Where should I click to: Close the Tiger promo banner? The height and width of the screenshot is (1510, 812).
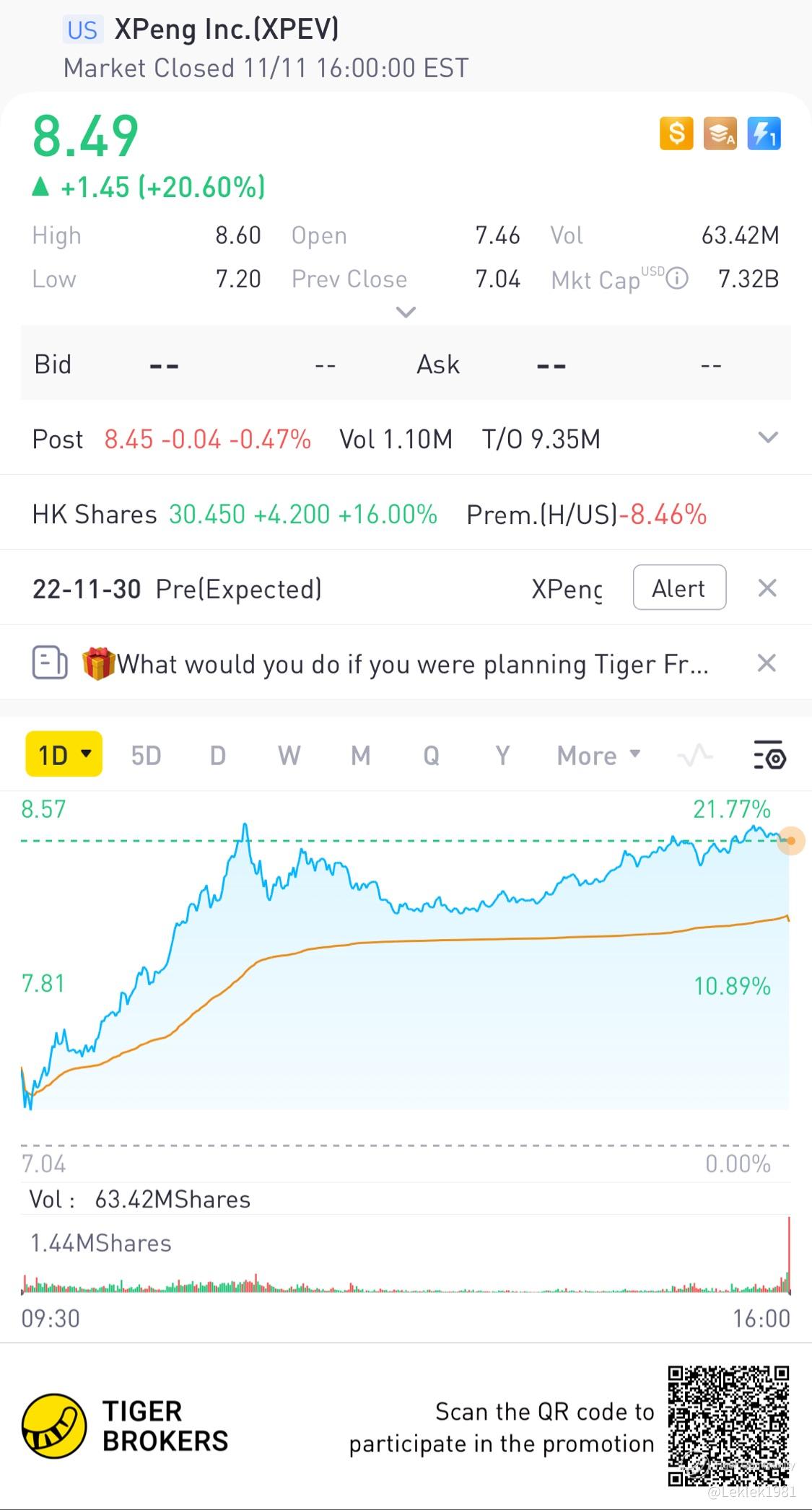[767, 663]
